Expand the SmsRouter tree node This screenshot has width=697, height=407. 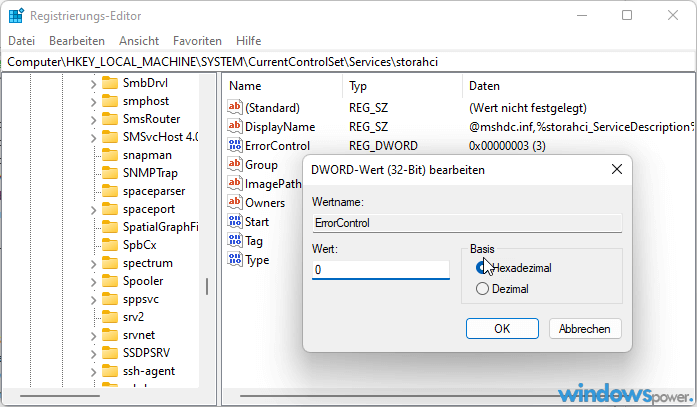93,120
